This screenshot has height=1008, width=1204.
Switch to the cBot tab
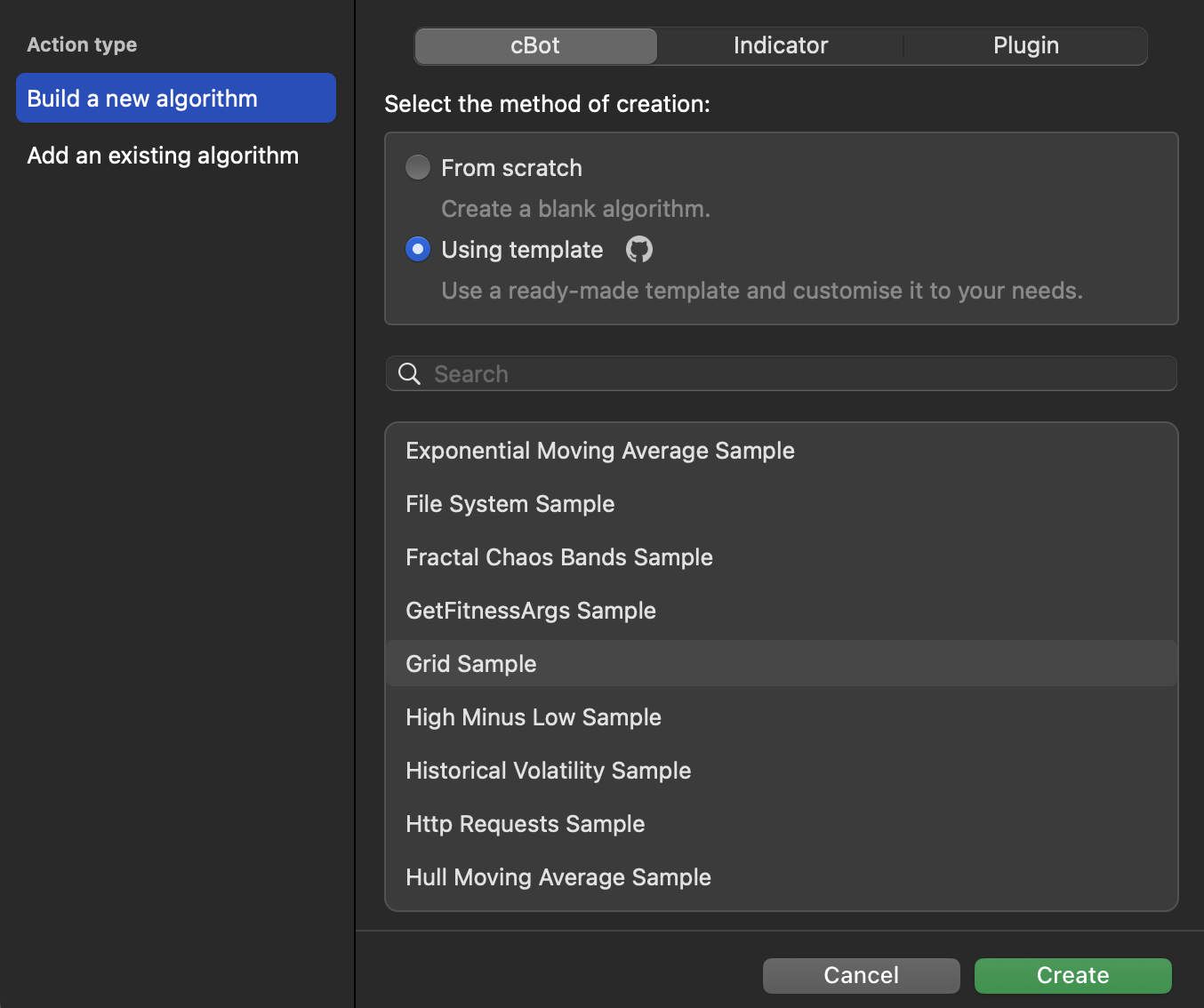(535, 46)
